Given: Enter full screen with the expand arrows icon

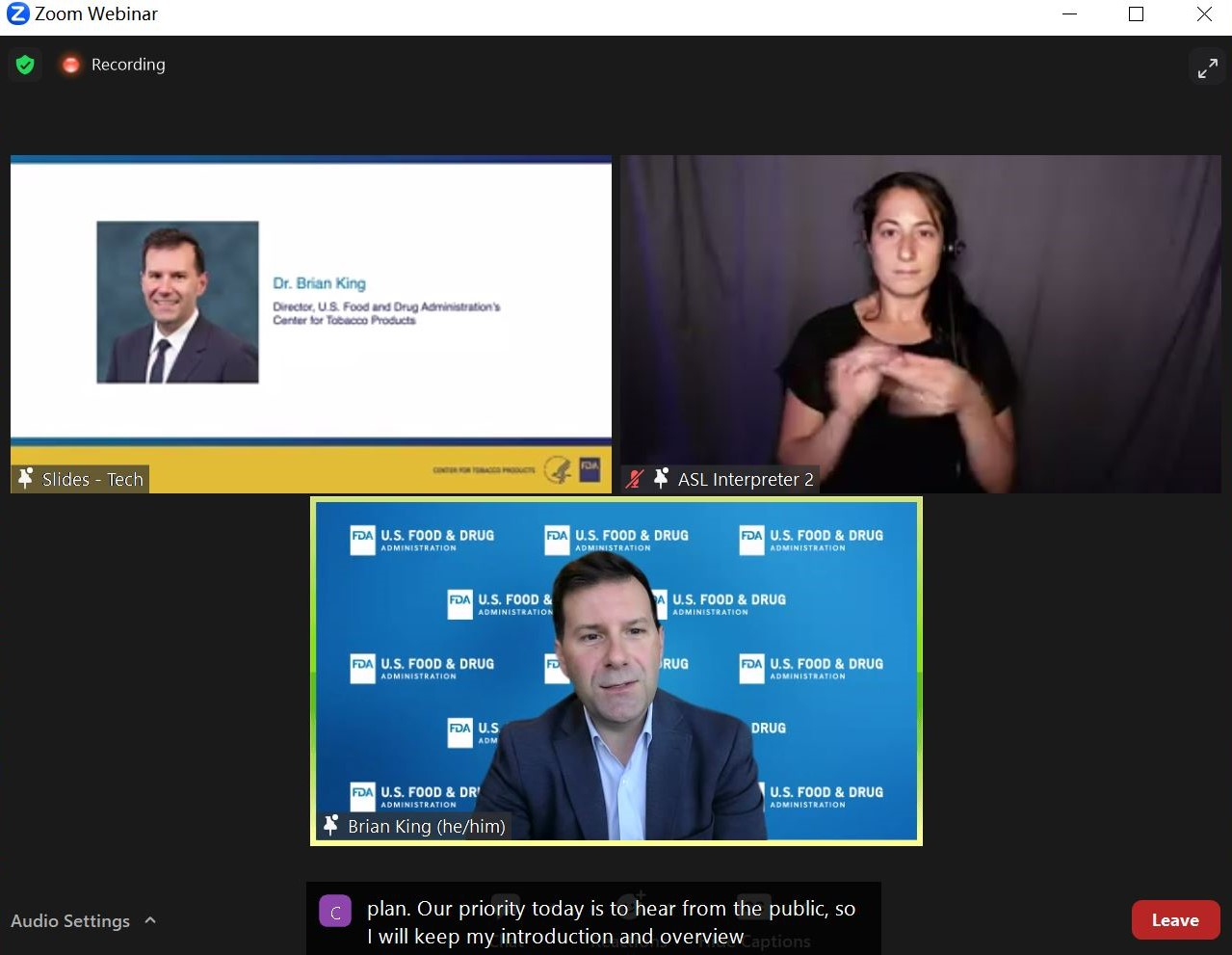Looking at the screenshot, I should click(1207, 67).
